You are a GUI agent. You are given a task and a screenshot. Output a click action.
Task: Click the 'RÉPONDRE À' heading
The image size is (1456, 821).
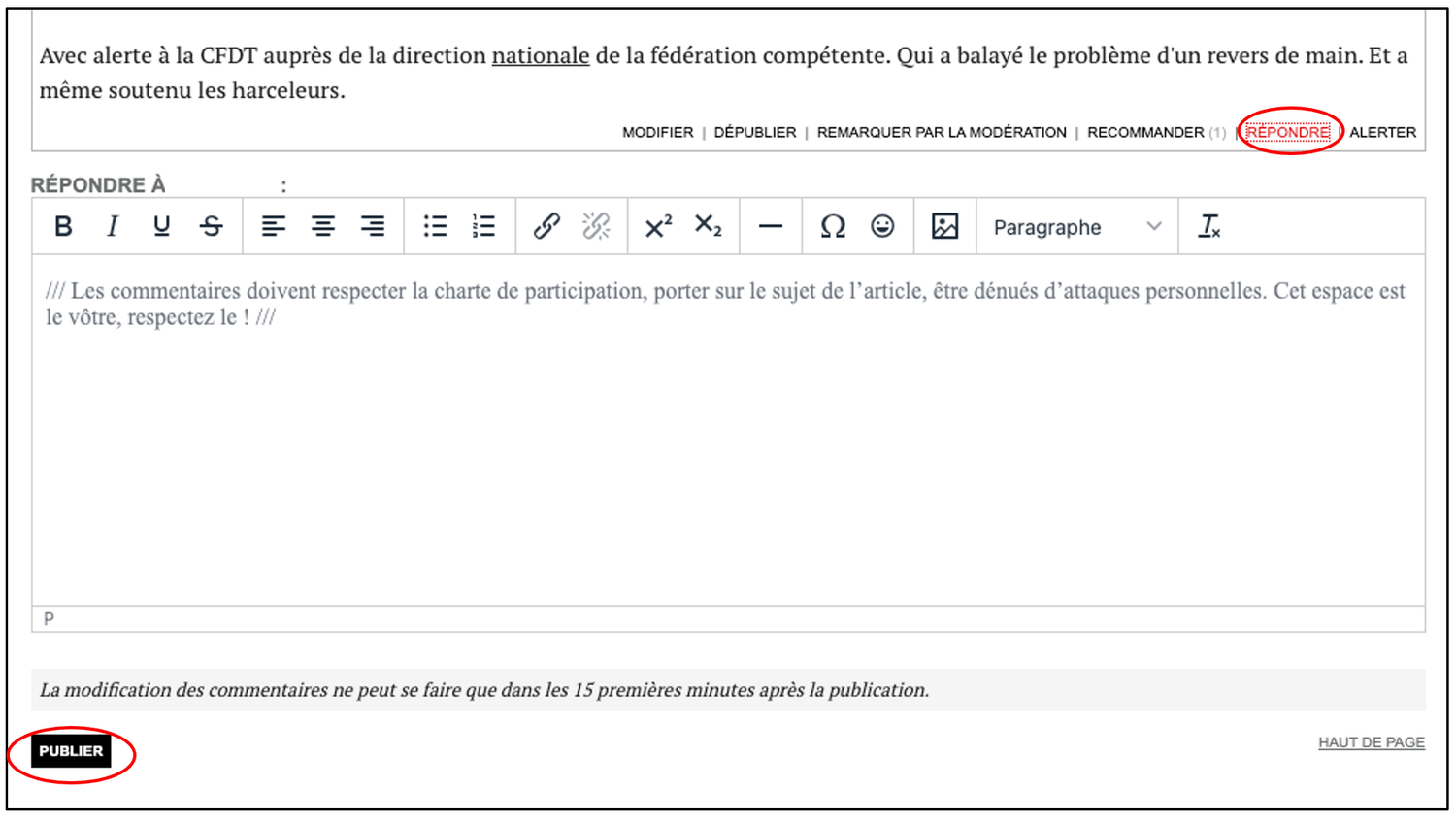coord(98,185)
